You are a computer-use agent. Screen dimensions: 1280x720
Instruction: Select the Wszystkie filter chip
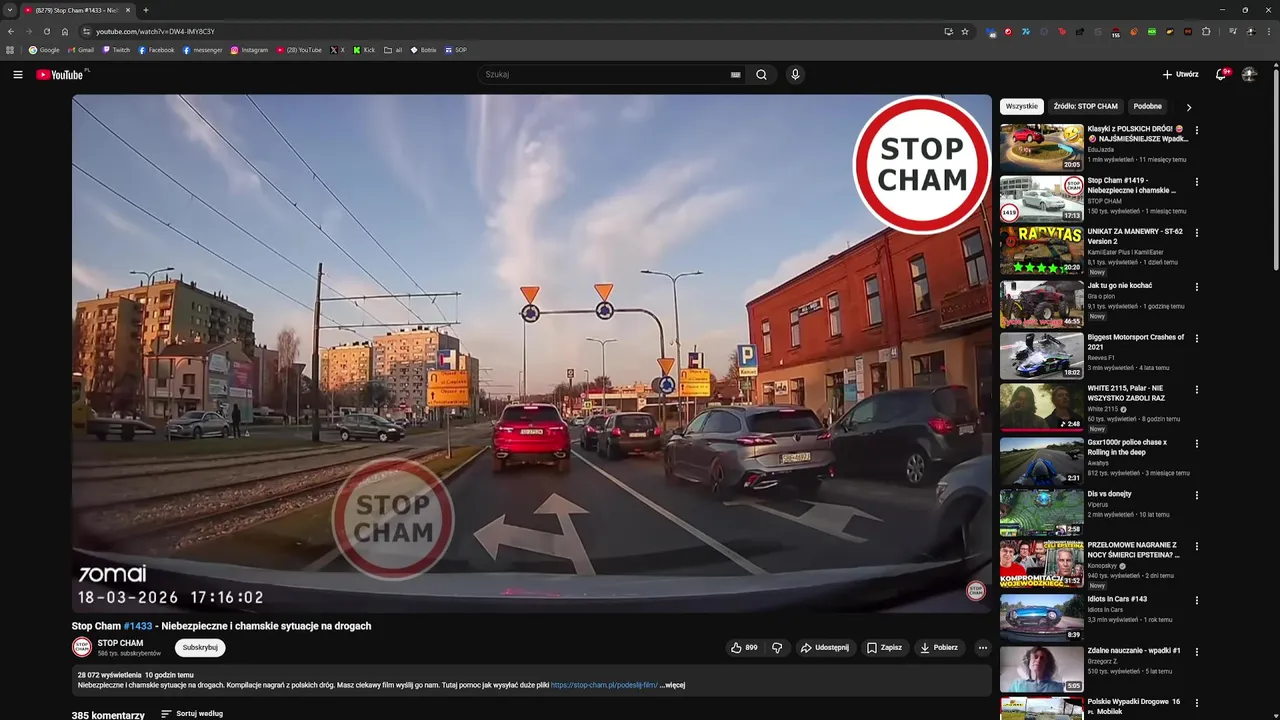pos(1021,106)
